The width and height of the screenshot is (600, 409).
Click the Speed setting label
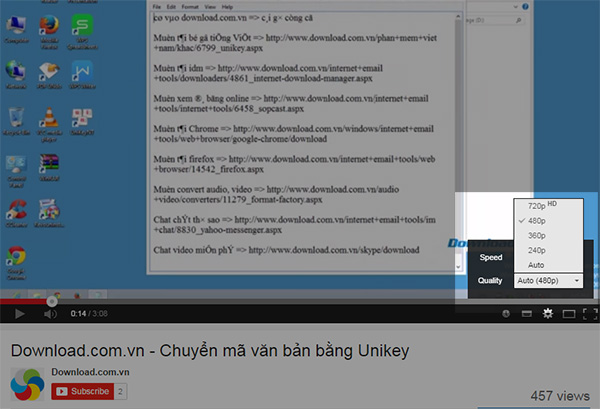coord(491,257)
